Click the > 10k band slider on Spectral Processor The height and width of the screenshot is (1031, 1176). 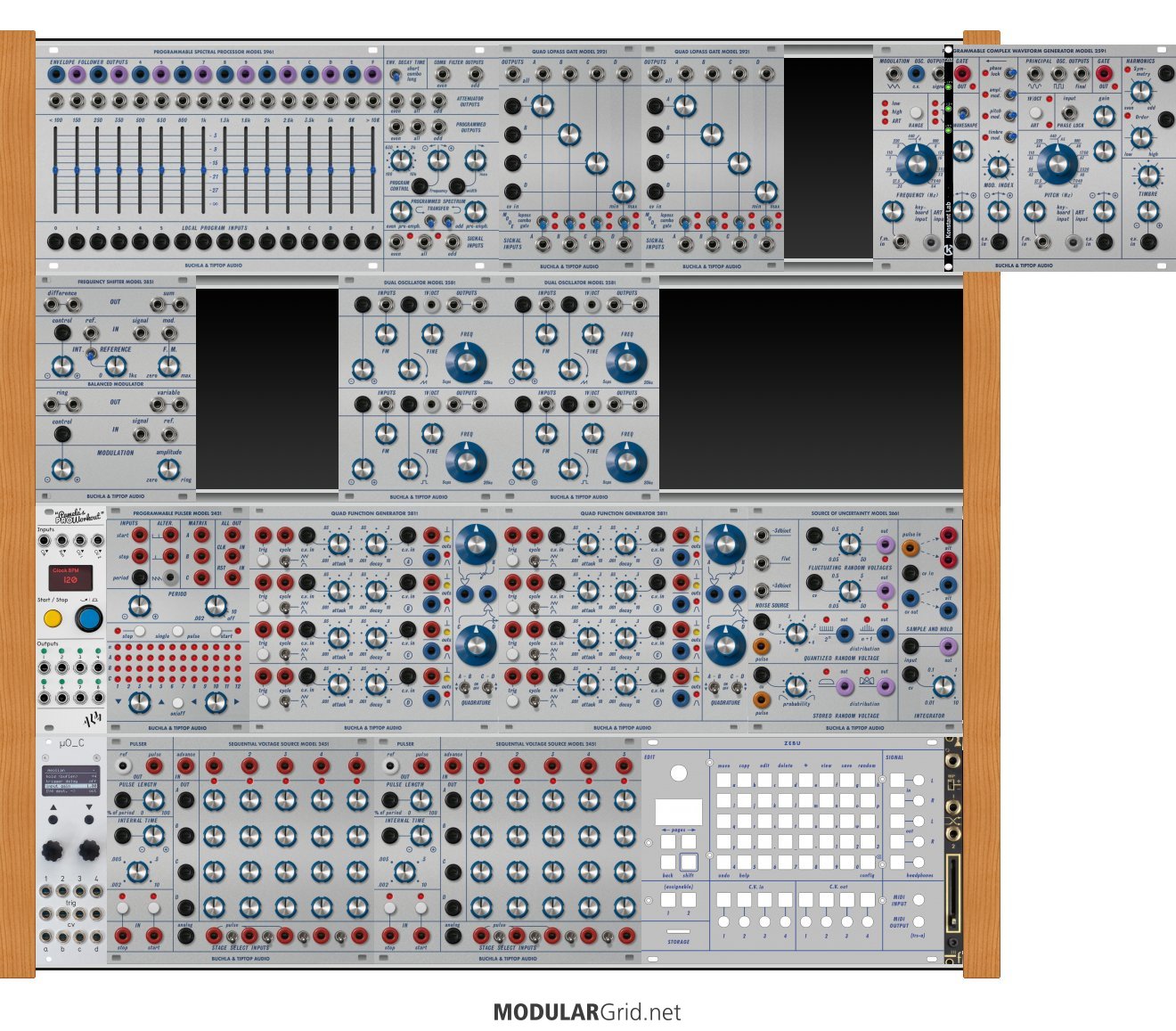373,169
